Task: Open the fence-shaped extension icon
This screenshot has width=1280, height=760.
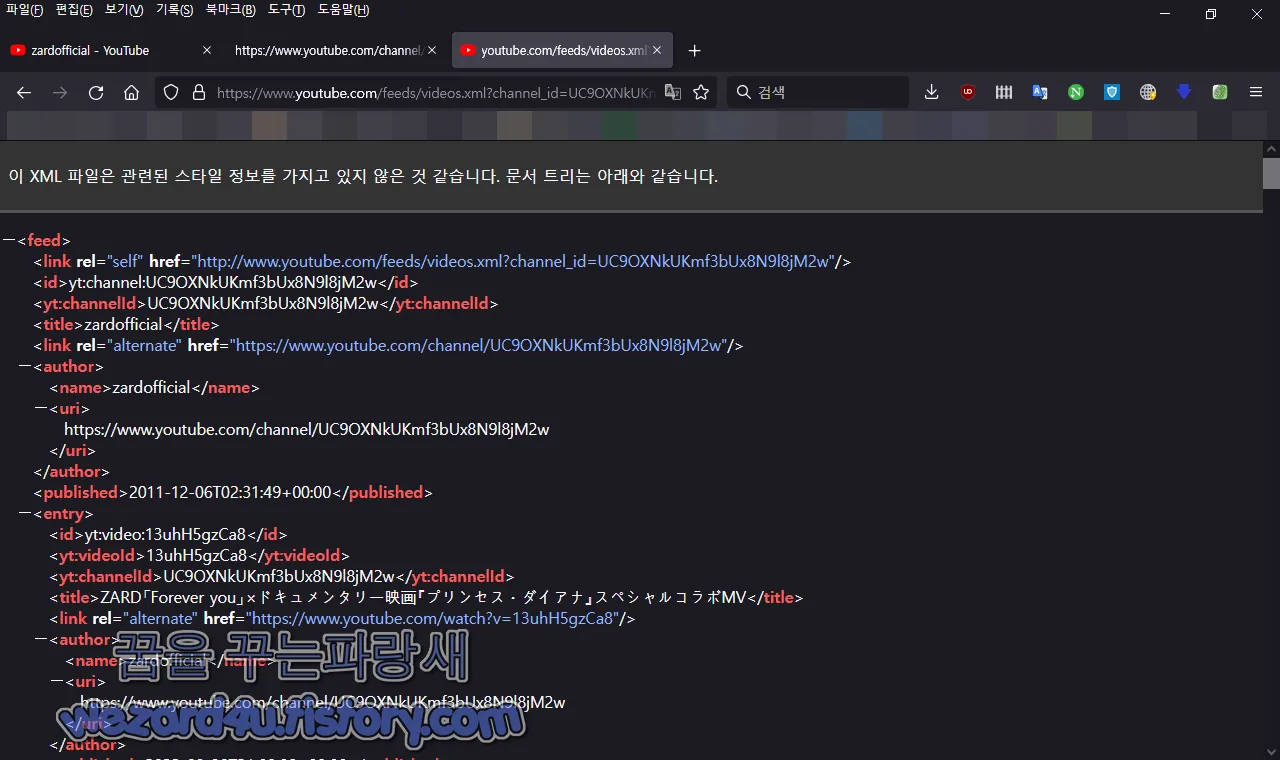Action: (x=1004, y=93)
